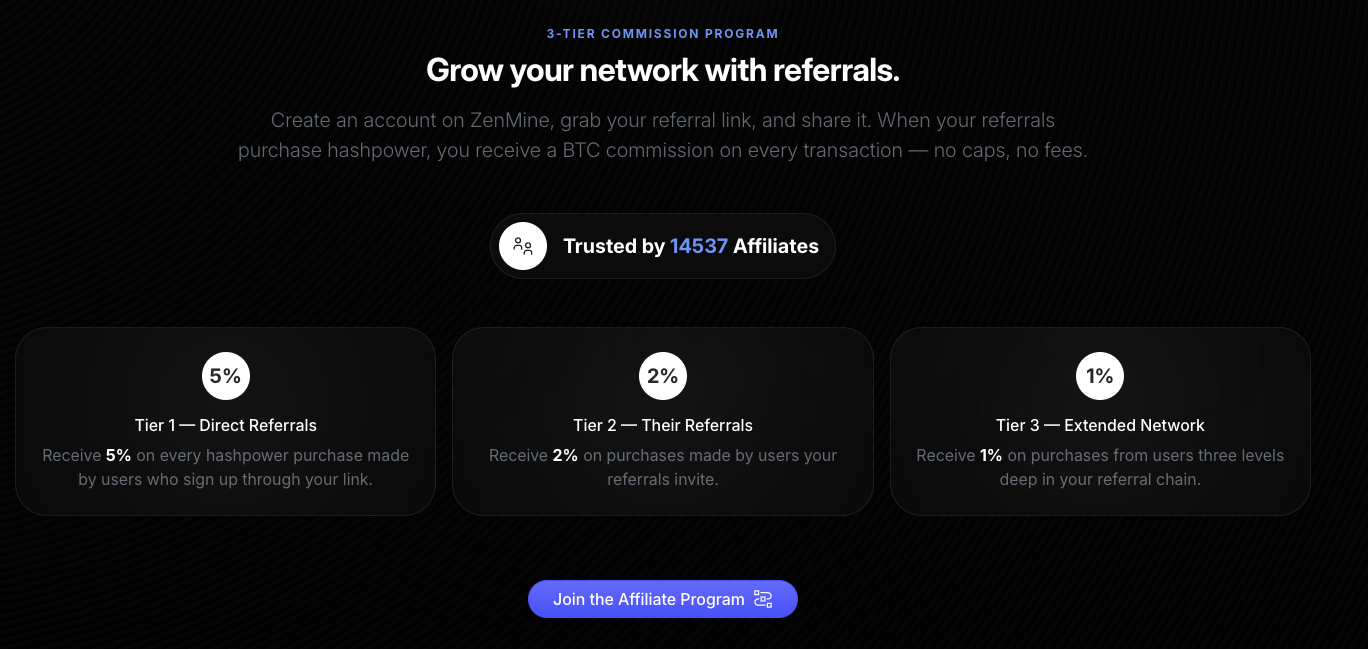Click the ZenMine intro paragraph text
Viewport: 1368px width, 649px height.
click(x=662, y=135)
